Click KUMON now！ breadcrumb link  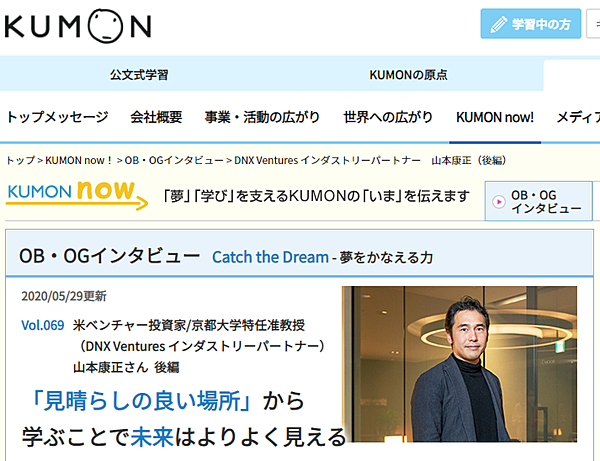coord(79,160)
